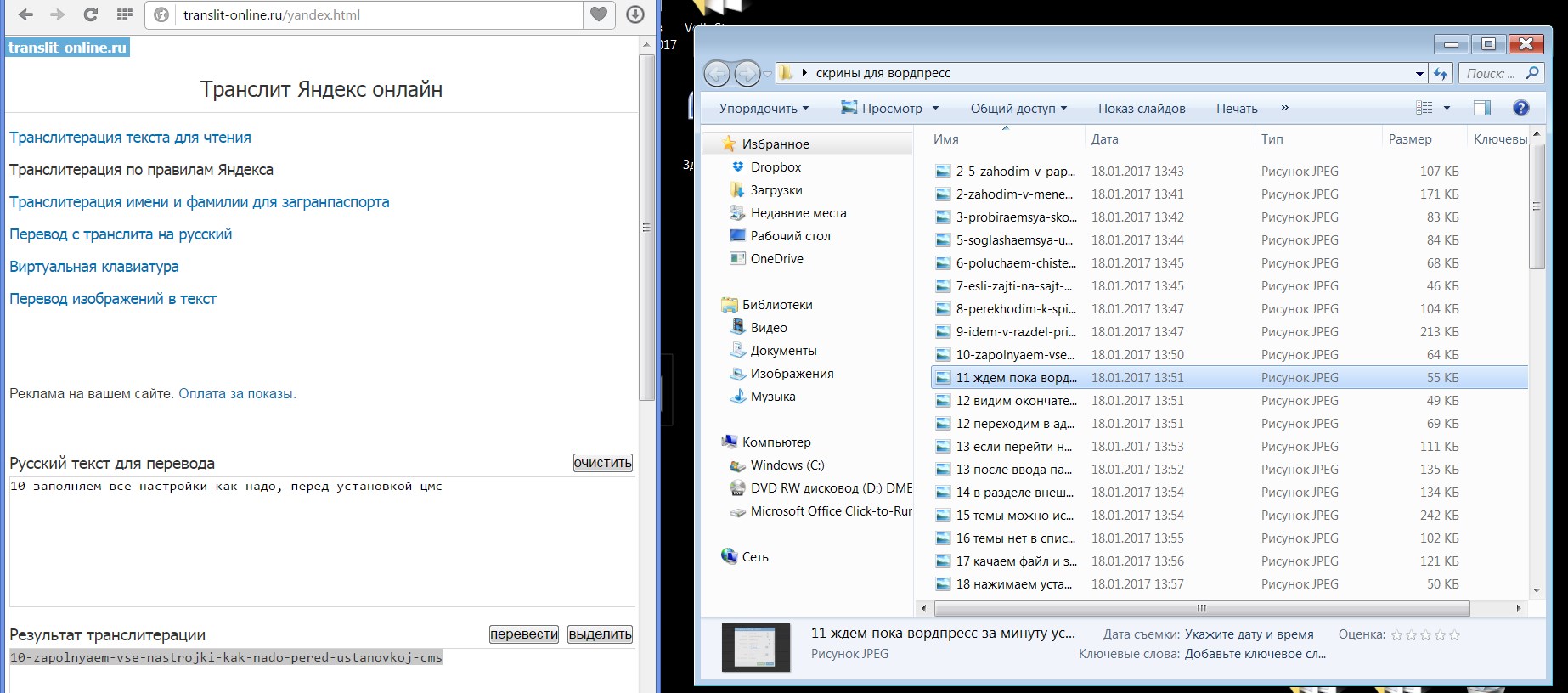The image size is (1568, 693).
Task: Follow the Оплата за показы link
Action: (237, 394)
